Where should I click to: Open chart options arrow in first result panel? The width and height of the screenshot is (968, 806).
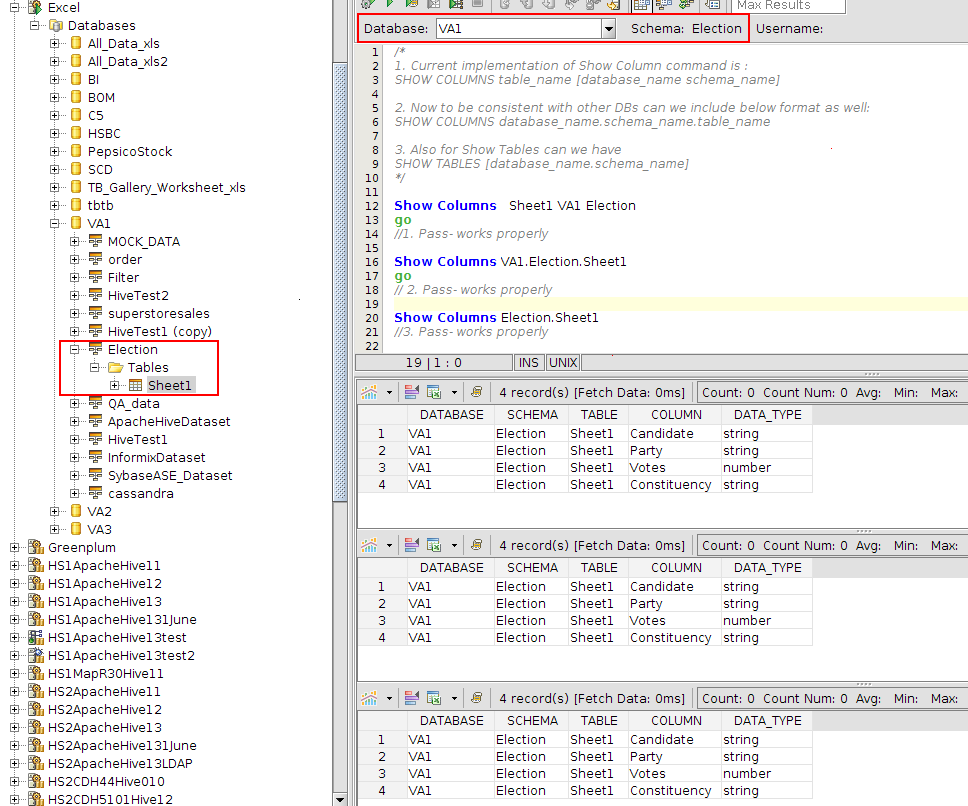pos(389,392)
